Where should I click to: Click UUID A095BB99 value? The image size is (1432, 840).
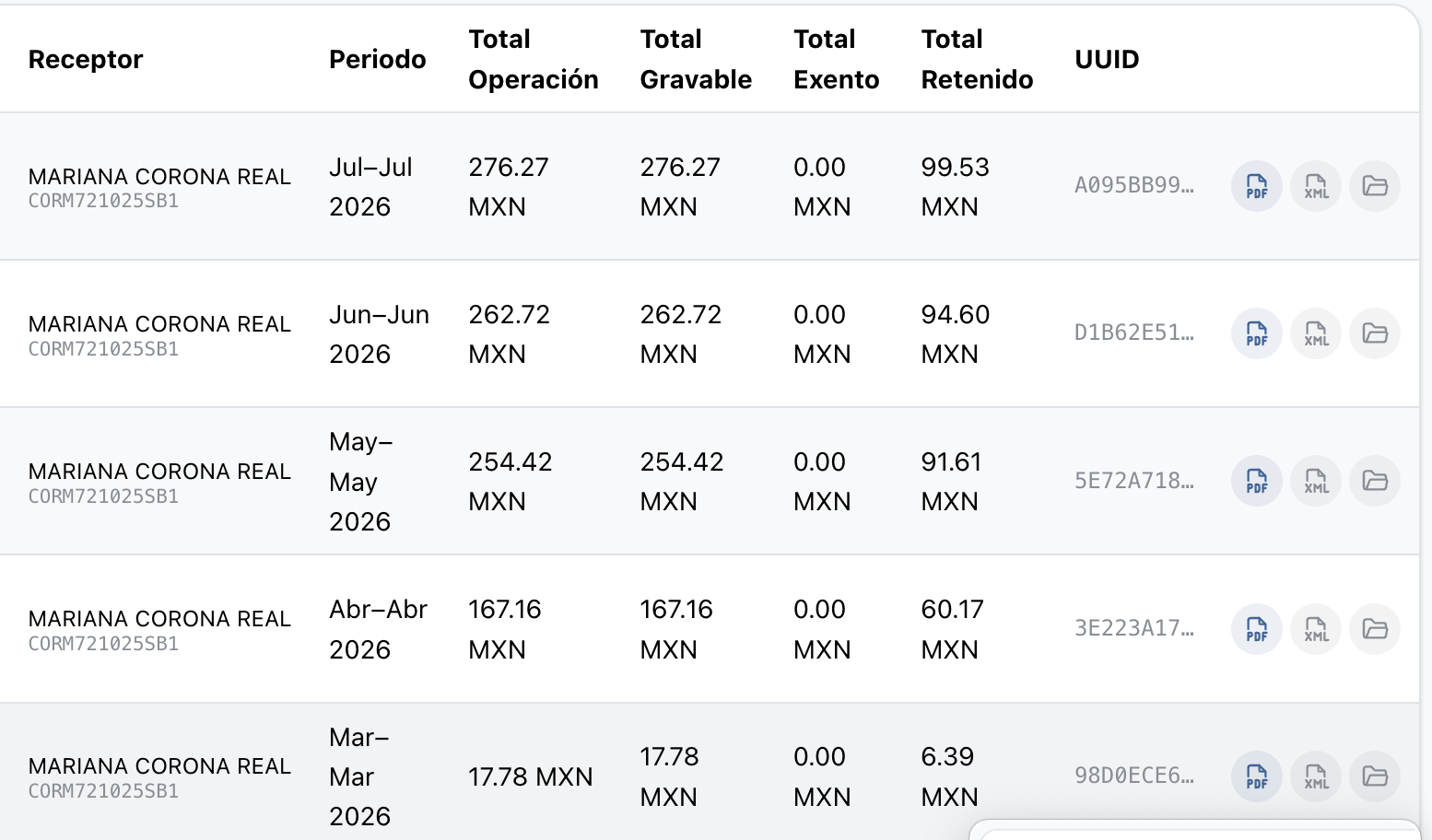pos(1134,185)
